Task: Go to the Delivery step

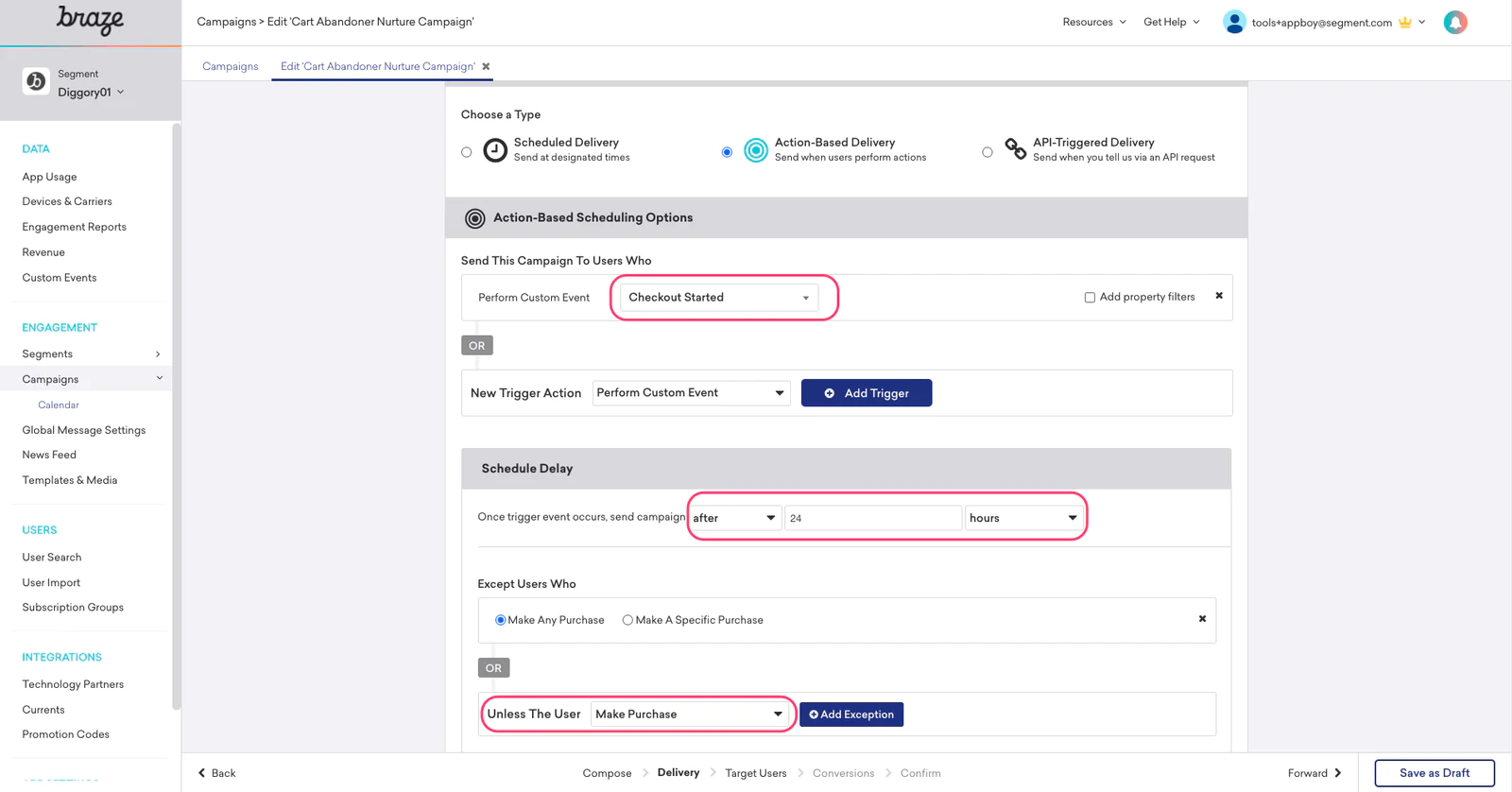Action: pos(679,773)
